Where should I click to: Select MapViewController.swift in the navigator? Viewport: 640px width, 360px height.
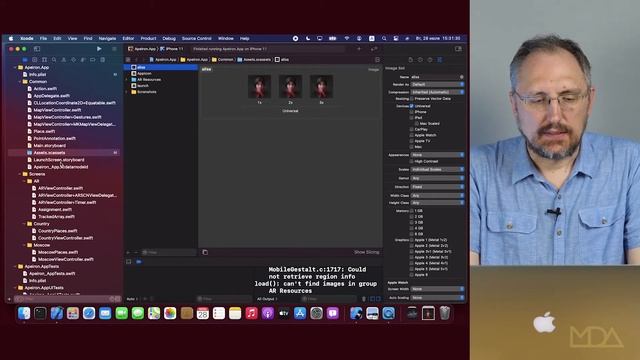coord(57,110)
